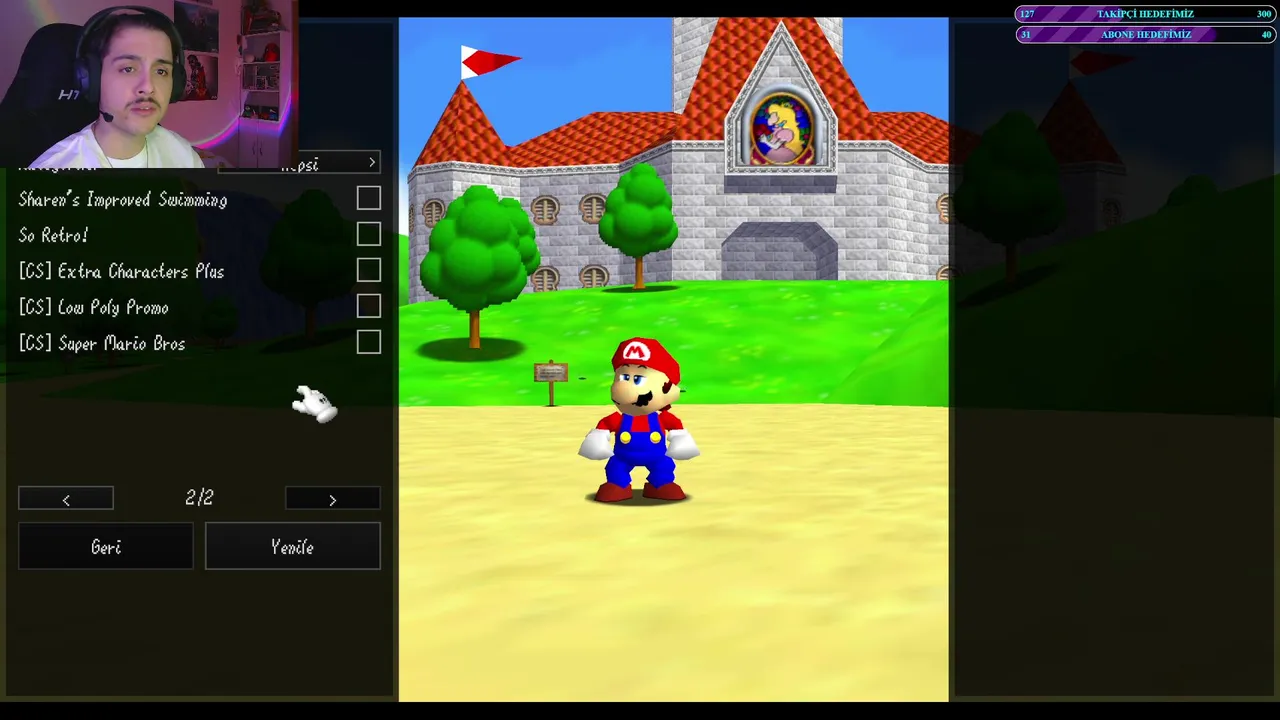
Task: Click the streamer webcam overlay
Action: [148, 84]
